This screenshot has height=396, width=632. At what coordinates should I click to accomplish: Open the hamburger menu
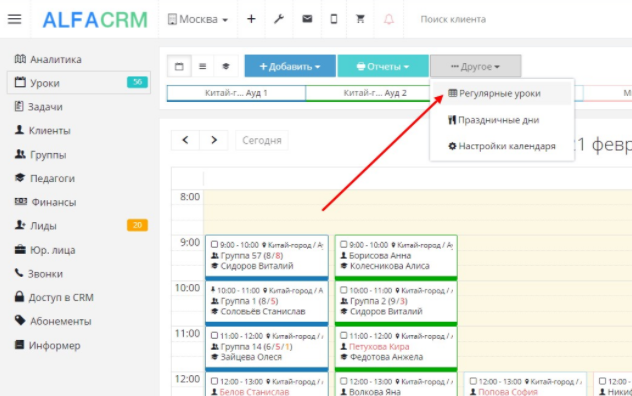[15, 19]
